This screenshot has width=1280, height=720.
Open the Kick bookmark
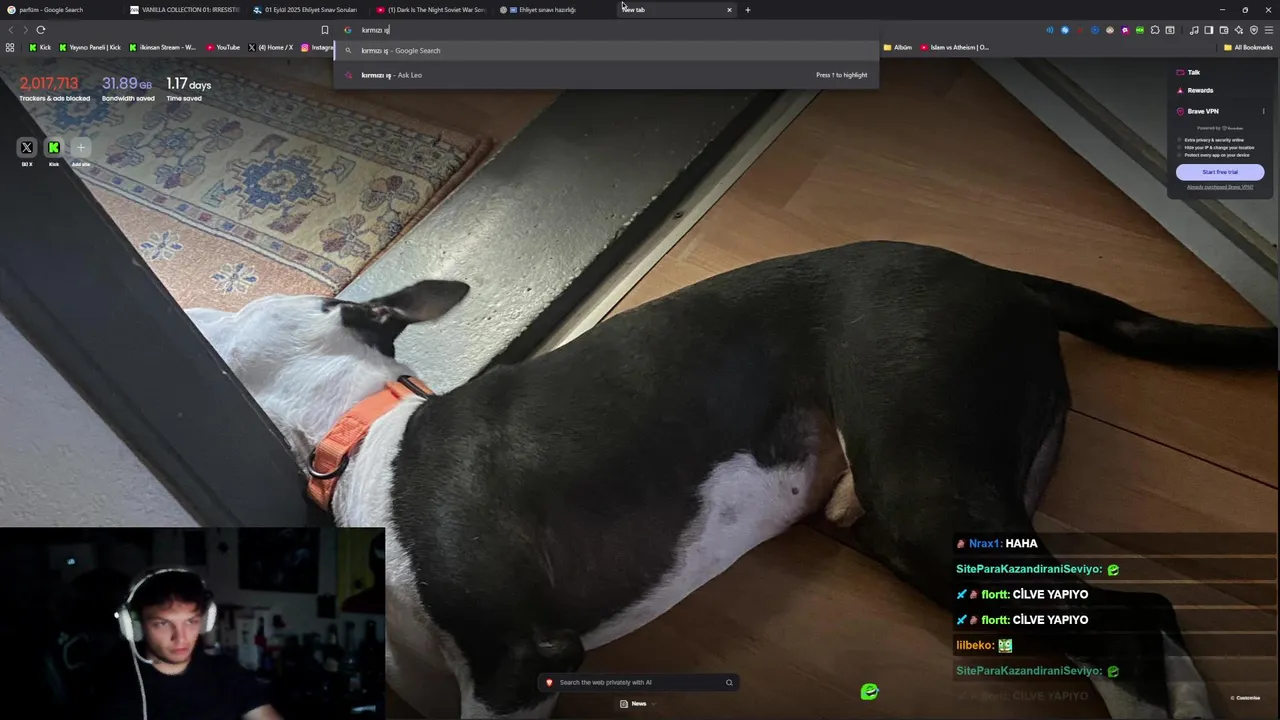40,47
